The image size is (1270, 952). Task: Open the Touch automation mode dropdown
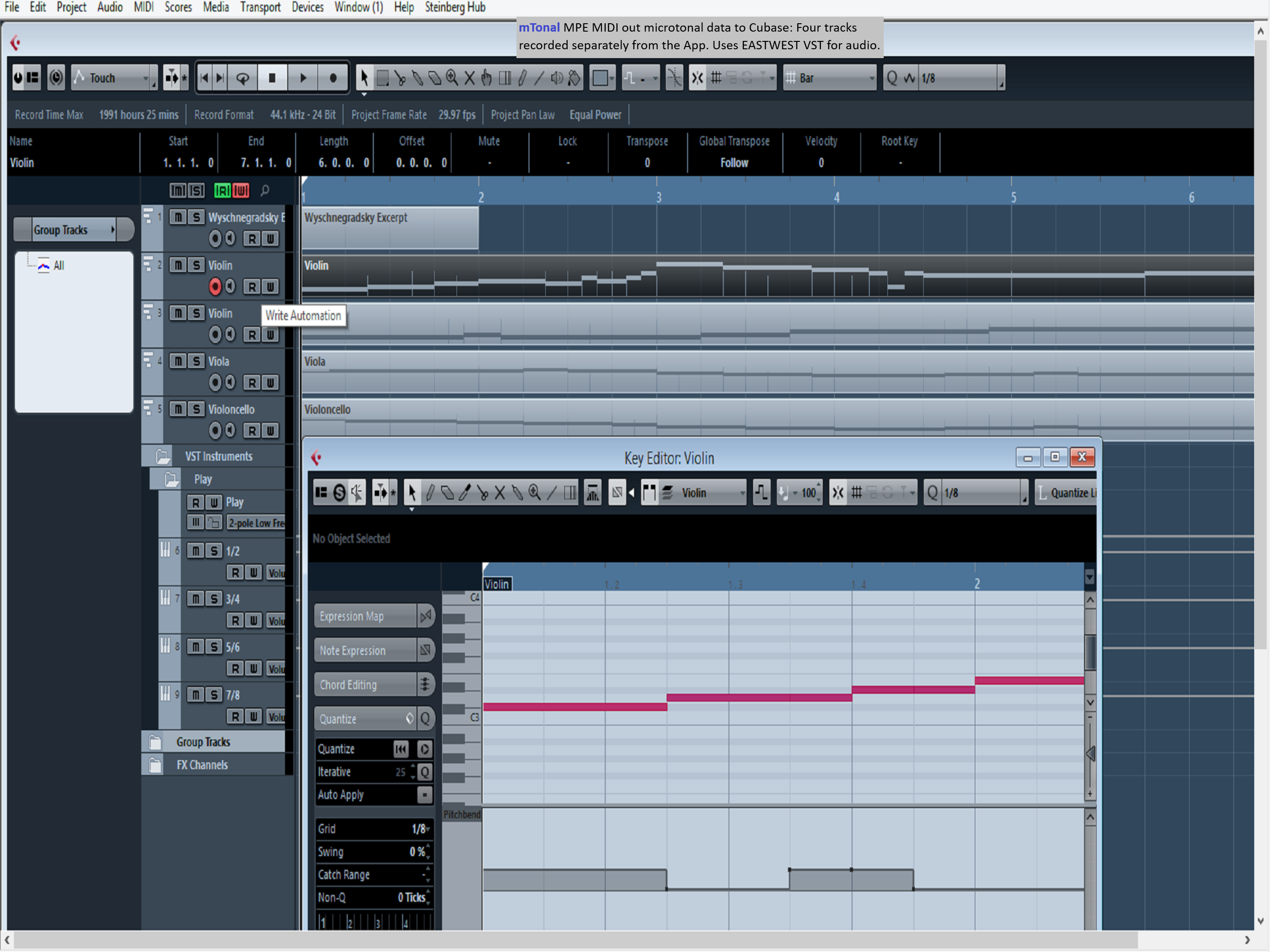point(114,78)
